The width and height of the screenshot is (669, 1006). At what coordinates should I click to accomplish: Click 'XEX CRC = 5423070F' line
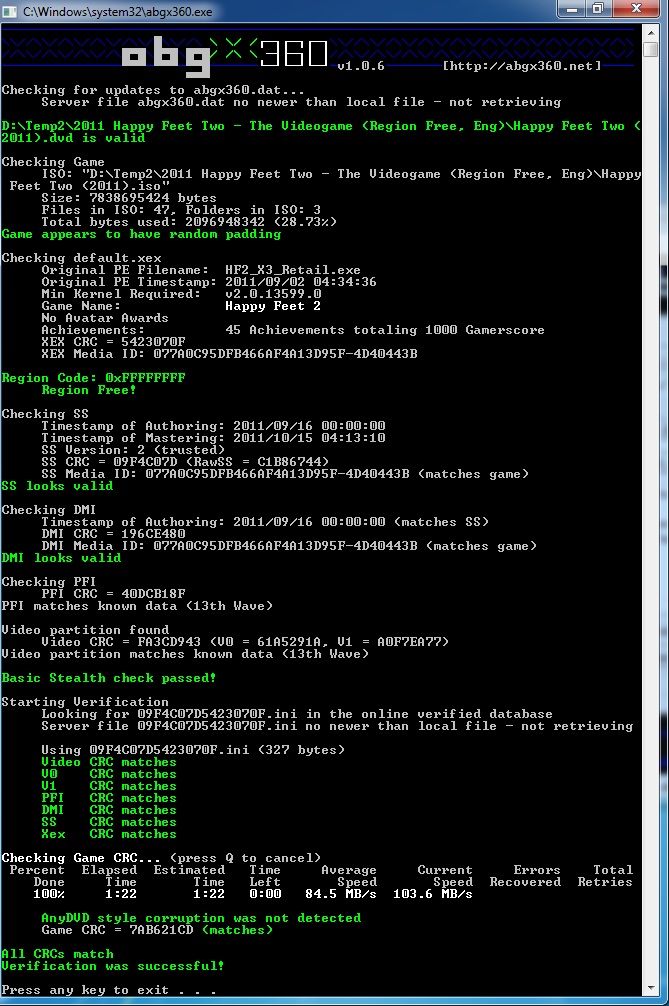113,342
